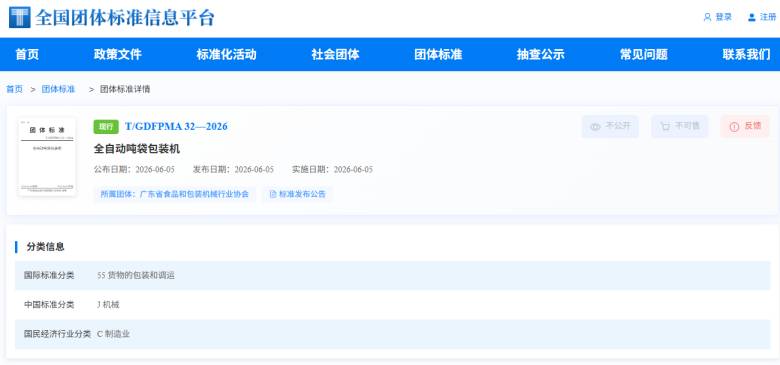
Task: Click the 全国团体标准信息平台 site title
Action: coord(125,17)
